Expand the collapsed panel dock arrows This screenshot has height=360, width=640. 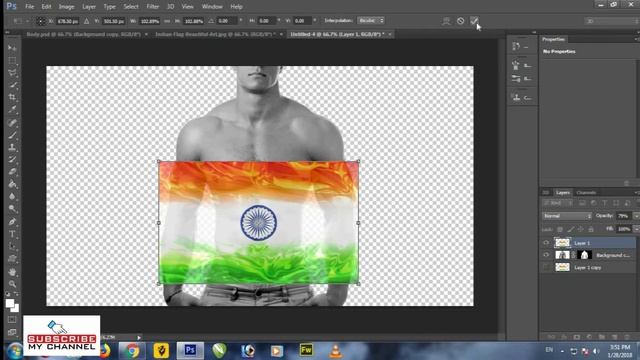(x=534, y=32)
